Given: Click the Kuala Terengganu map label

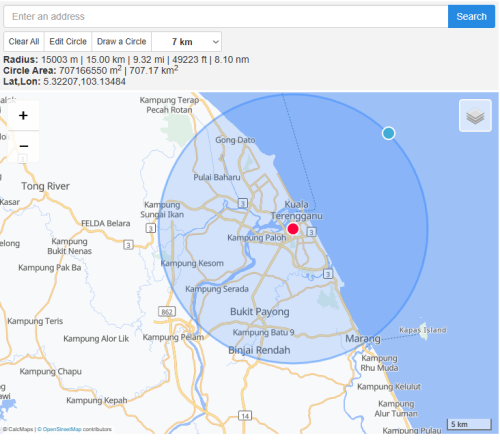Looking at the screenshot, I should pyautogui.click(x=296, y=210).
